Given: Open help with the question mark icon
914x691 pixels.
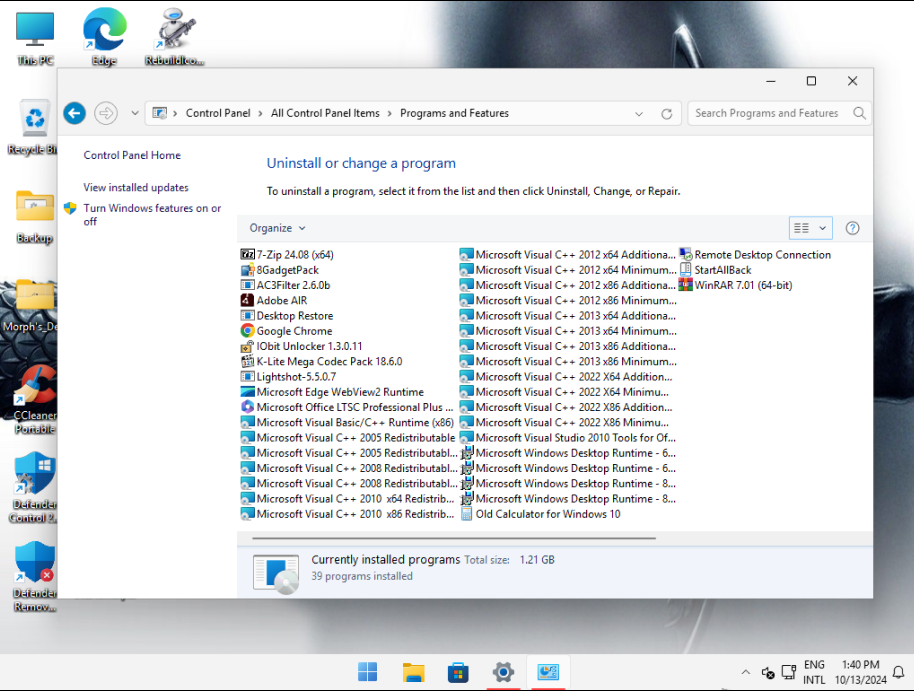Looking at the screenshot, I should click(x=852, y=228).
